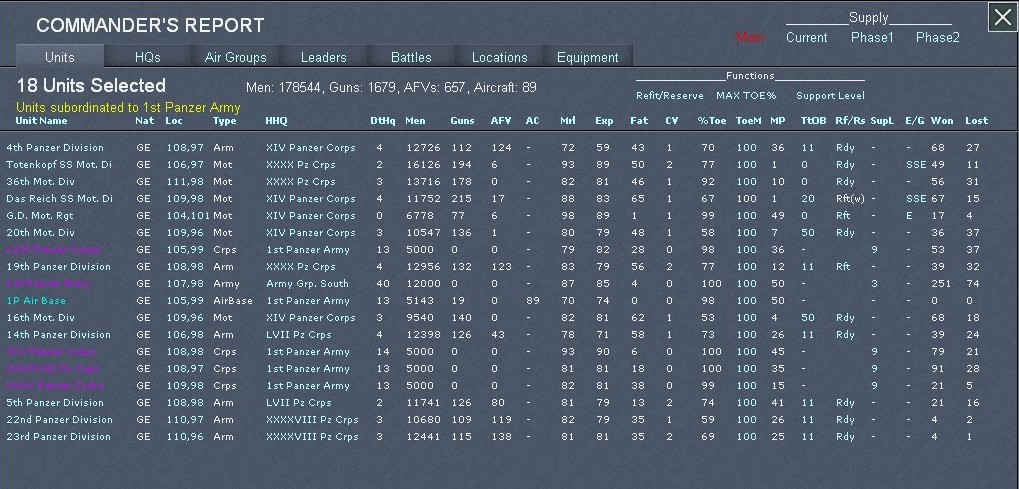Close the Commander's Report window
1019x489 pixels.
click(1002, 17)
